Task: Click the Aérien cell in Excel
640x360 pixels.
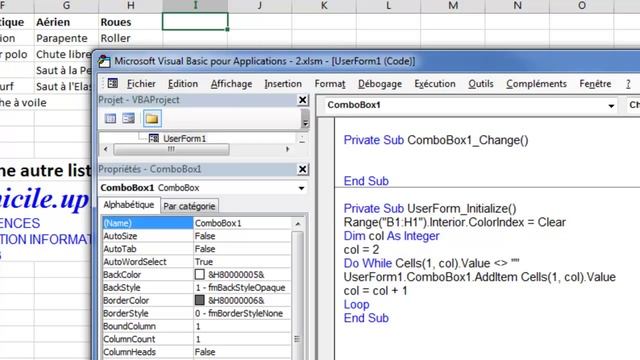Action: pyautogui.click(x=66, y=22)
